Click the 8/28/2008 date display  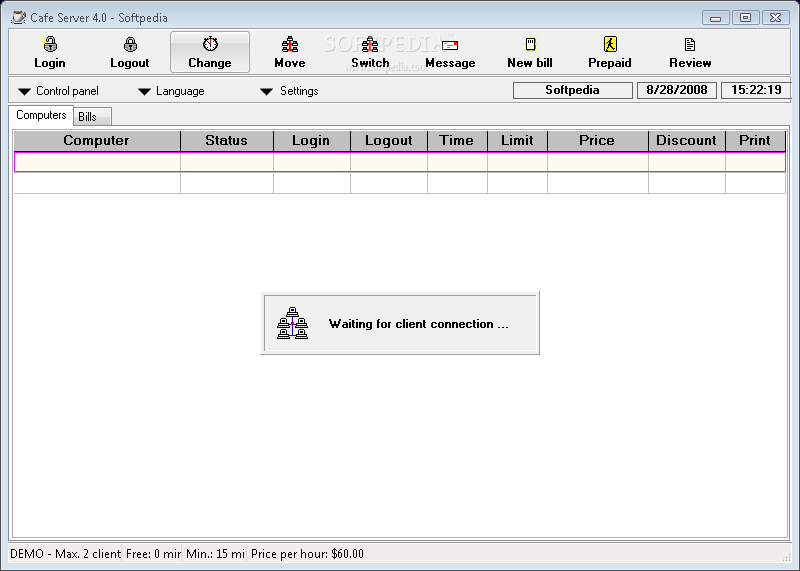click(x=677, y=90)
